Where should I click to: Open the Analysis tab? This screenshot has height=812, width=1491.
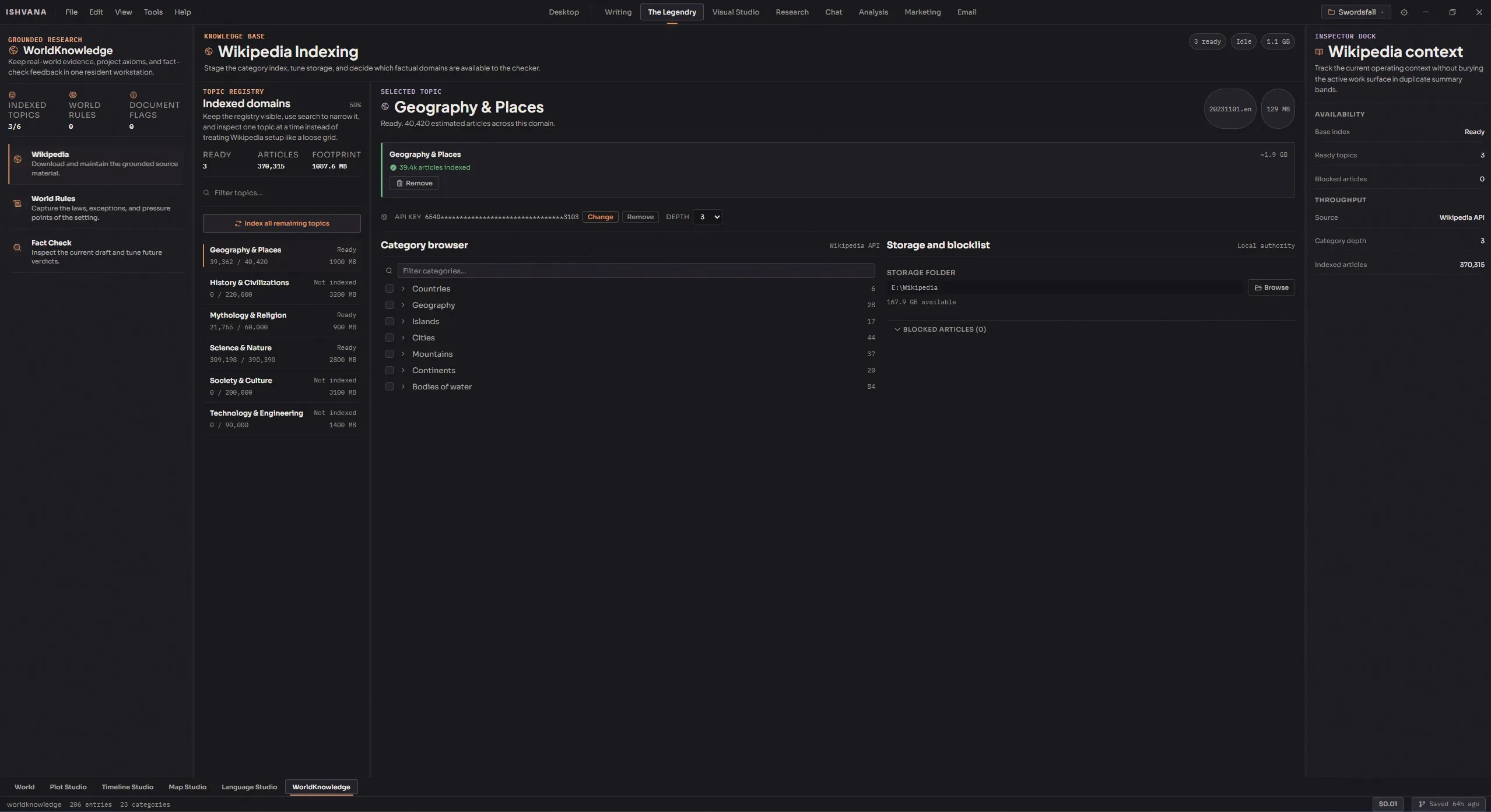point(873,12)
